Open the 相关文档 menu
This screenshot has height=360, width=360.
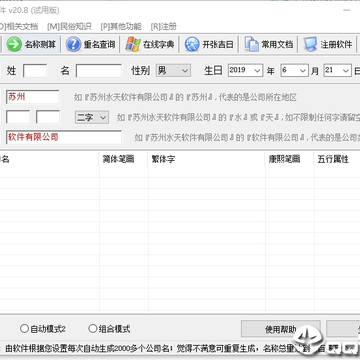pyautogui.click(x=18, y=26)
